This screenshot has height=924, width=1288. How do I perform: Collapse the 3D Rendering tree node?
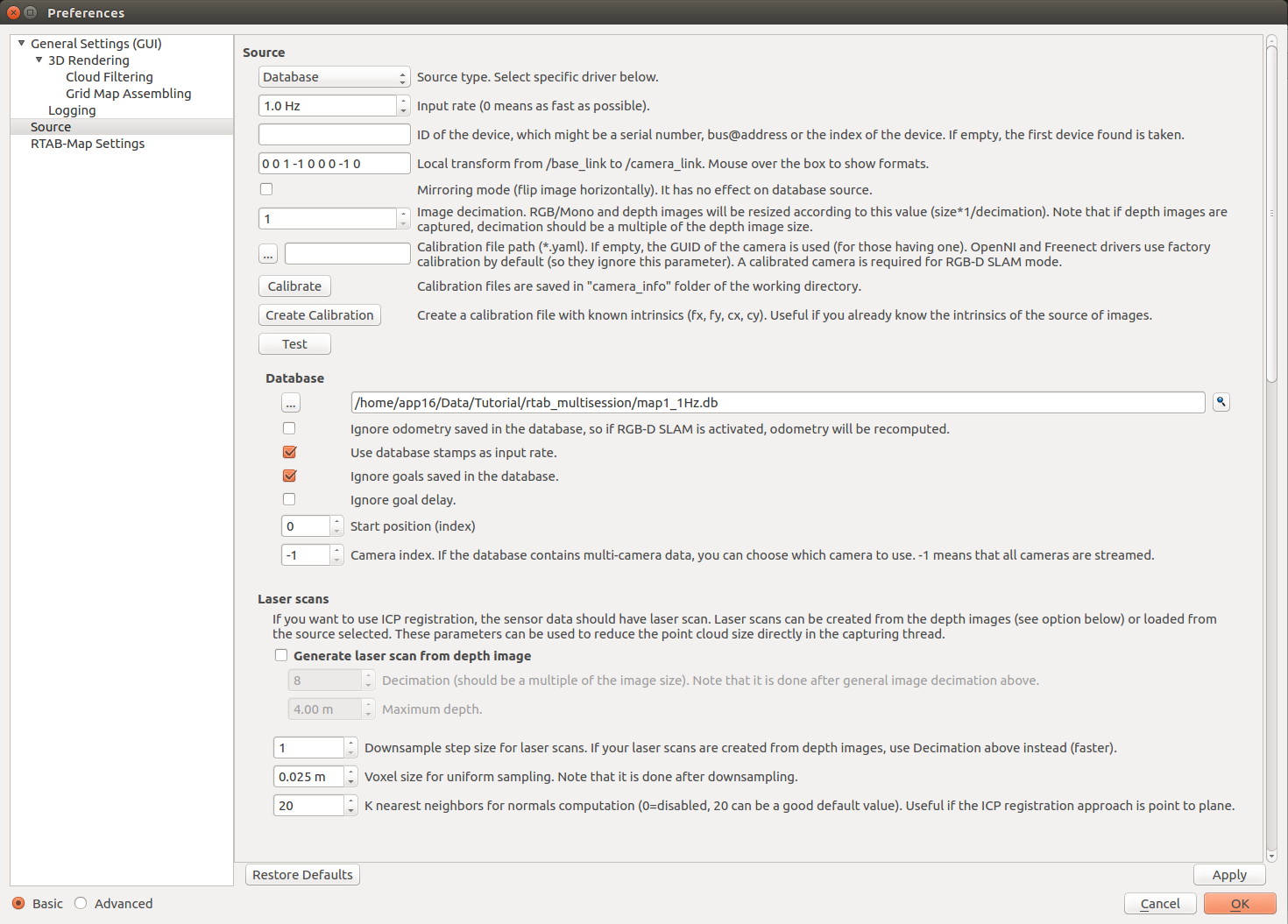point(39,60)
